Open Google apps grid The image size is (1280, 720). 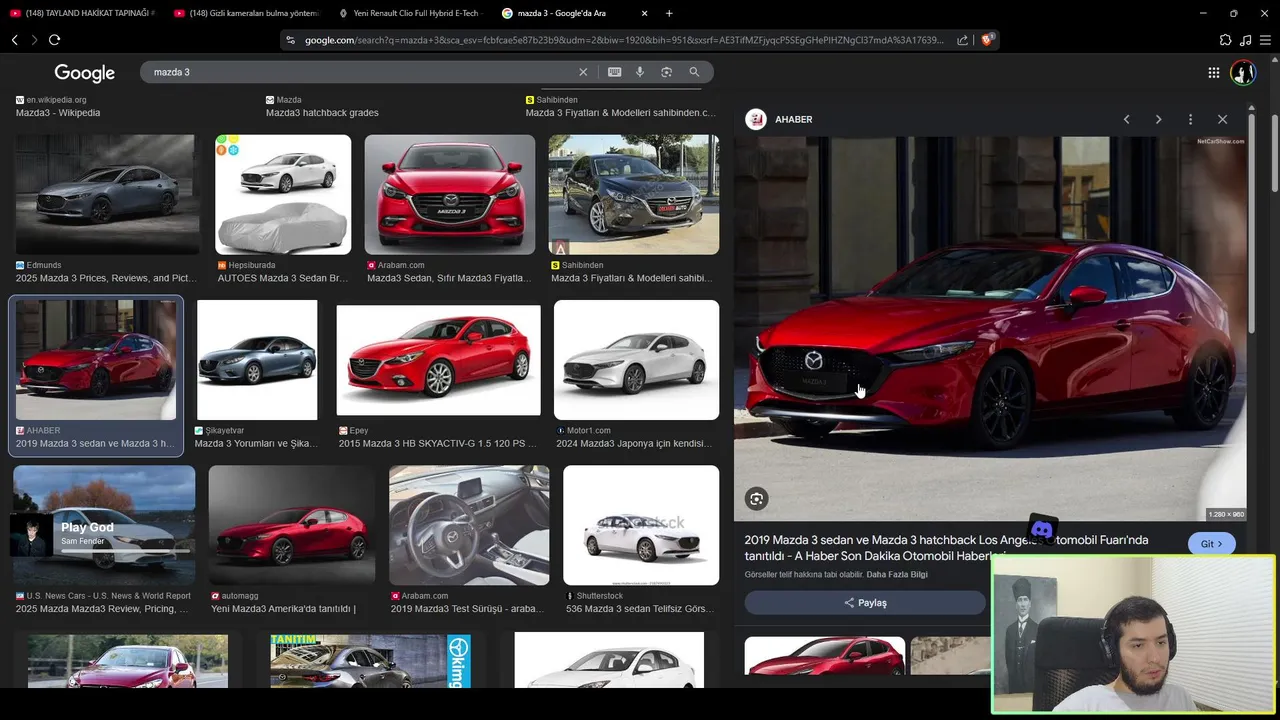[x=1213, y=72]
